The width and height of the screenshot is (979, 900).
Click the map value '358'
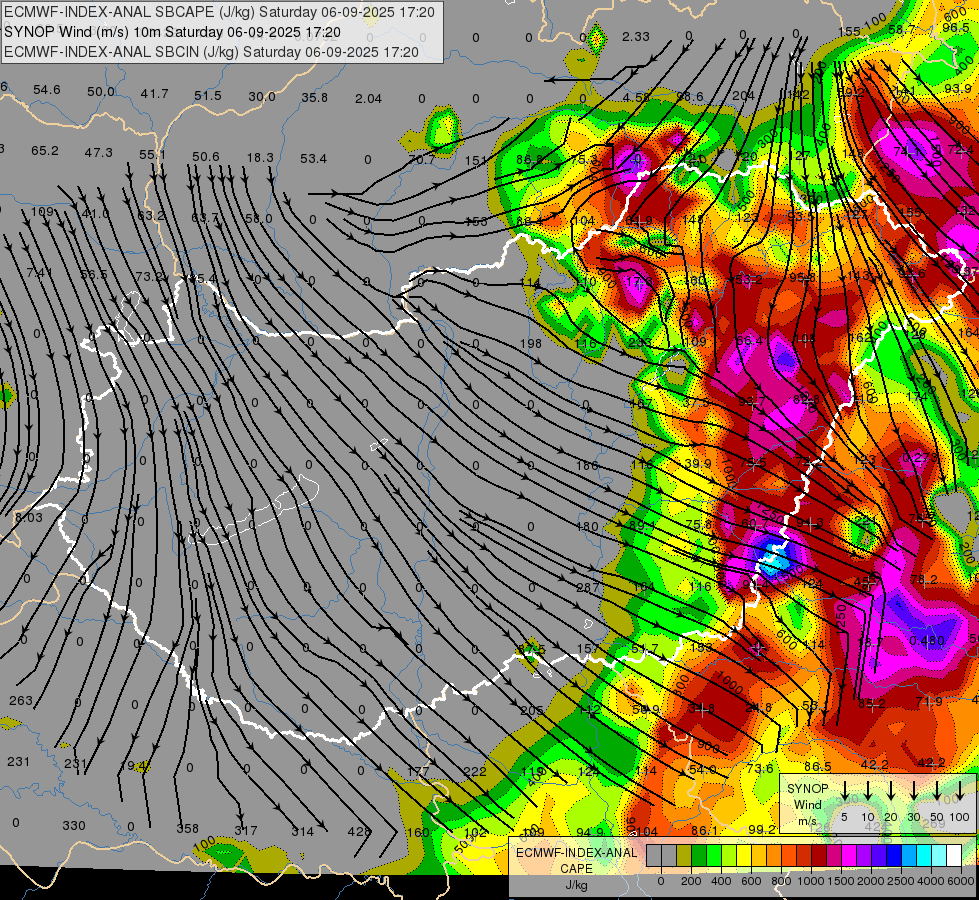pyautogui.click(x=187, y=829)
